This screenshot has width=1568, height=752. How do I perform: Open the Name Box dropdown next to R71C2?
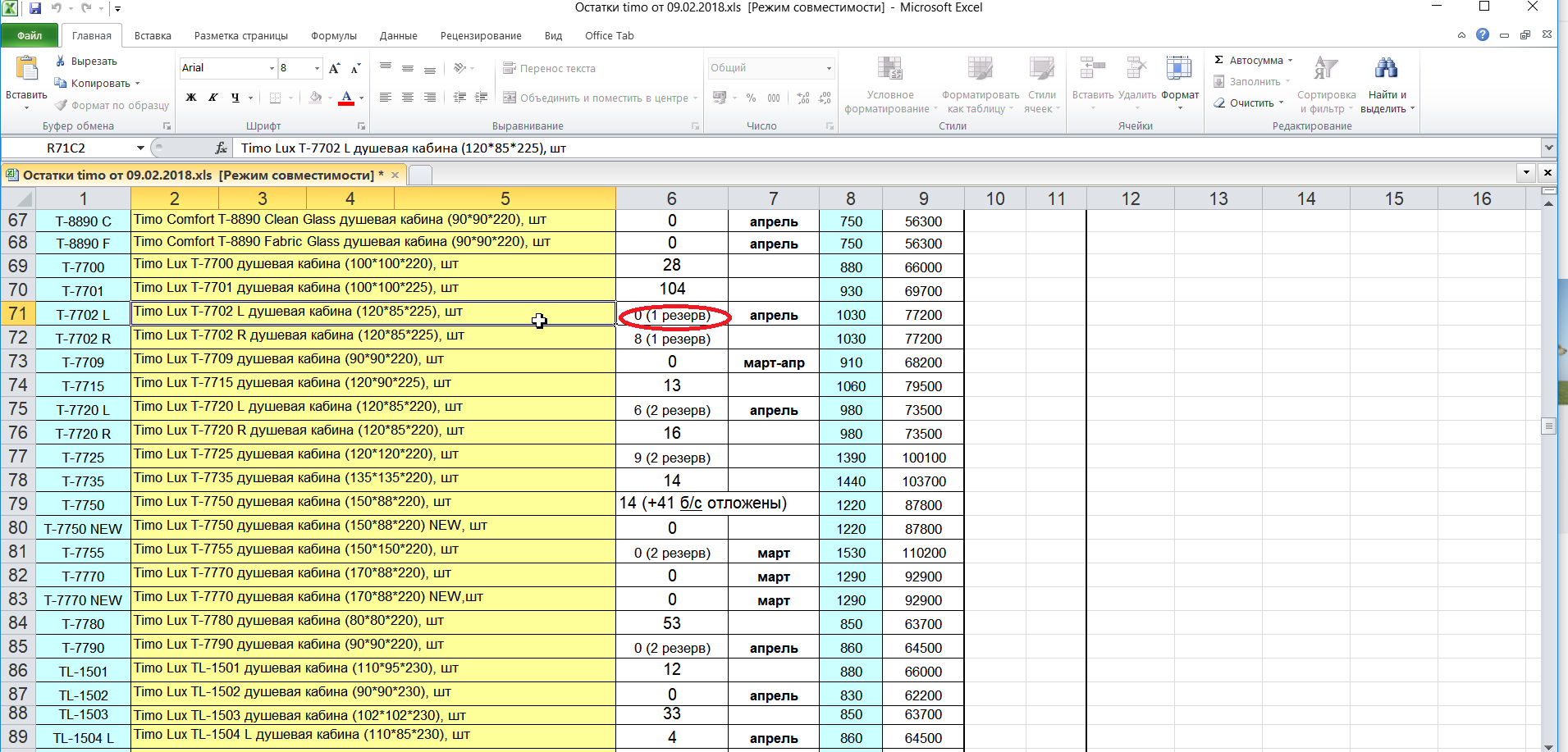140,148
